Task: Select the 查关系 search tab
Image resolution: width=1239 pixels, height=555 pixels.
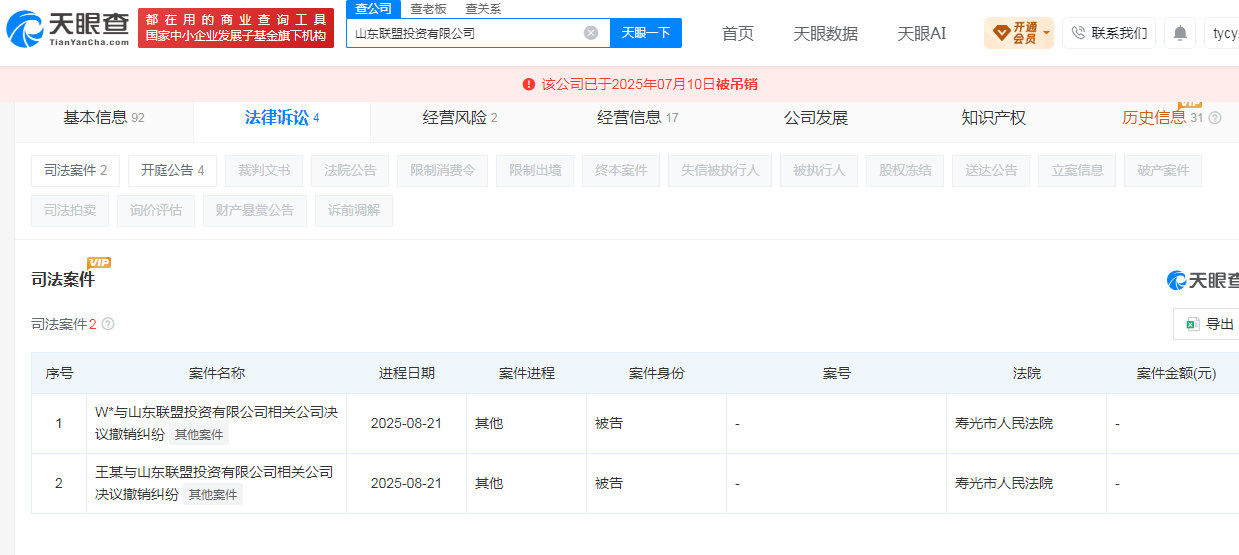Action: coord(483,9)
